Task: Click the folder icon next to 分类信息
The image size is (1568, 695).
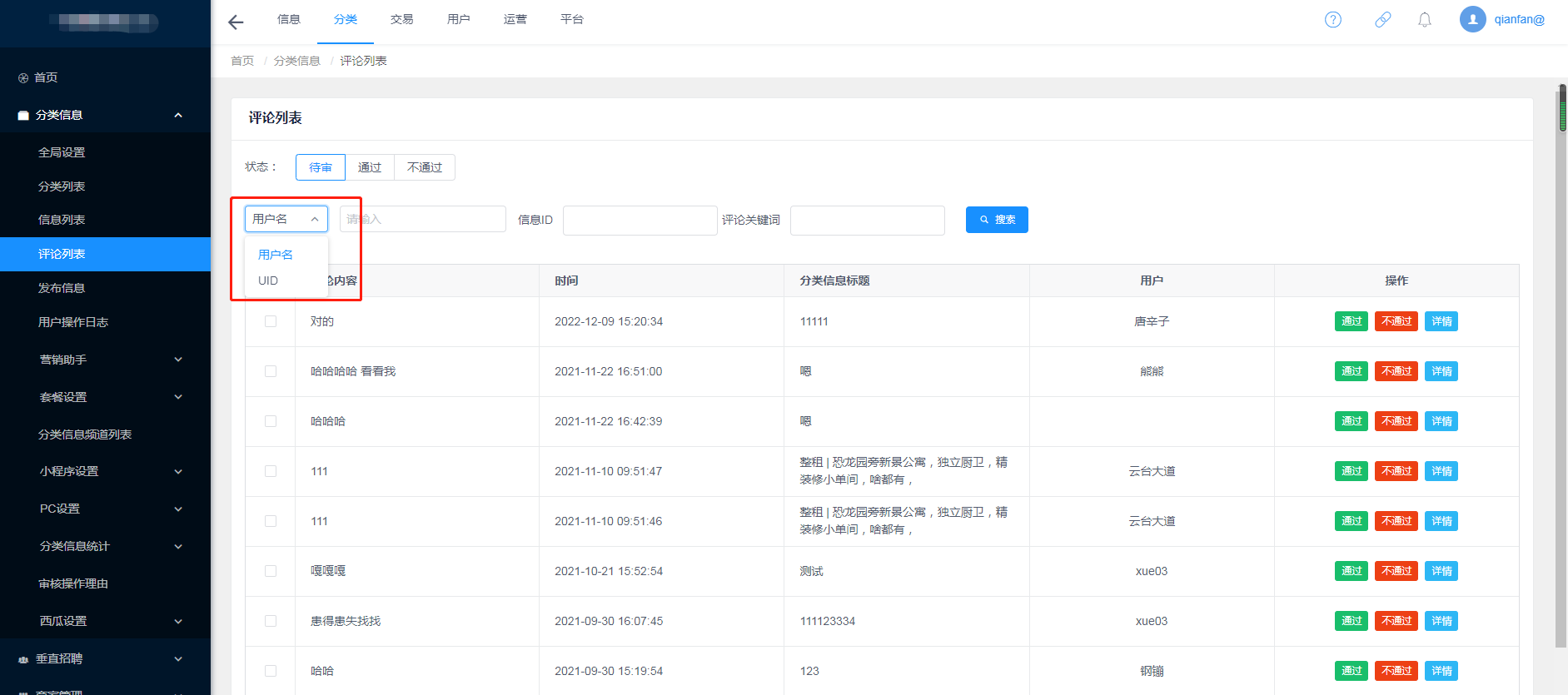Action: tap(23, 116)
